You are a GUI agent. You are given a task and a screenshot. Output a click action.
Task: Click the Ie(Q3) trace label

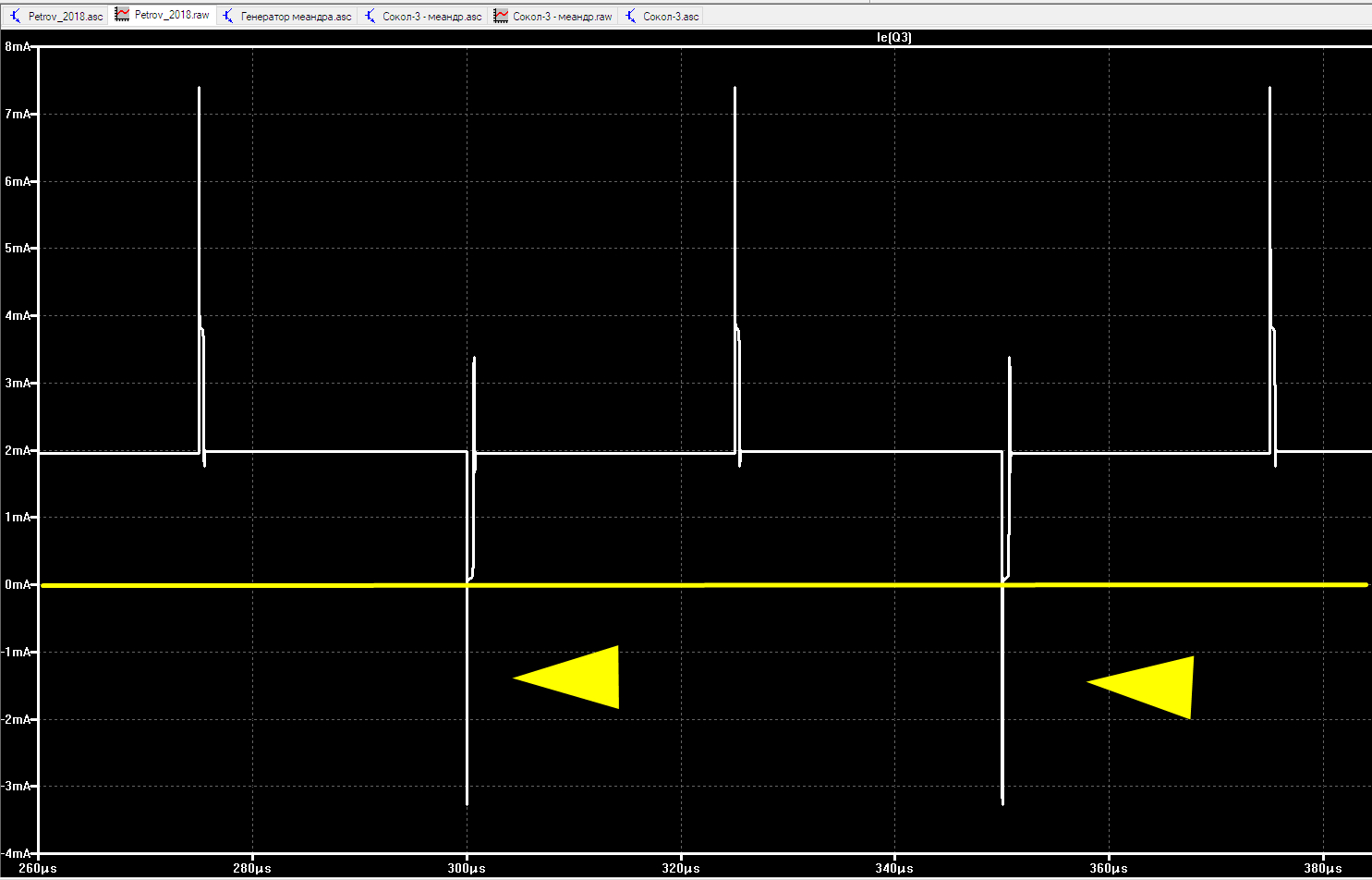click(894, 38)
